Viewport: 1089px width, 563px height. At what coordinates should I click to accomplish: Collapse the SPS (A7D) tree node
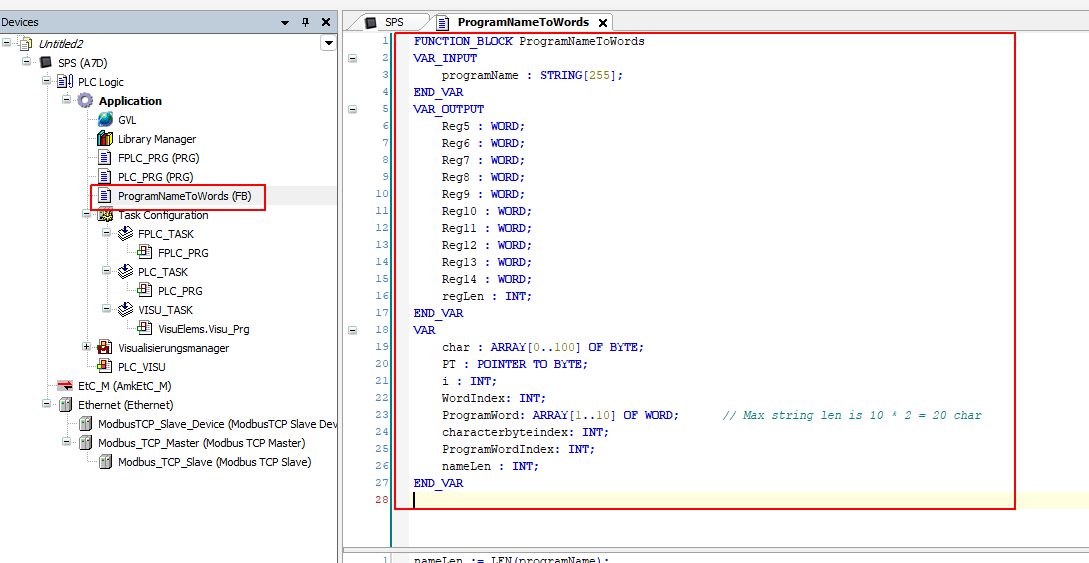[27, 62]
